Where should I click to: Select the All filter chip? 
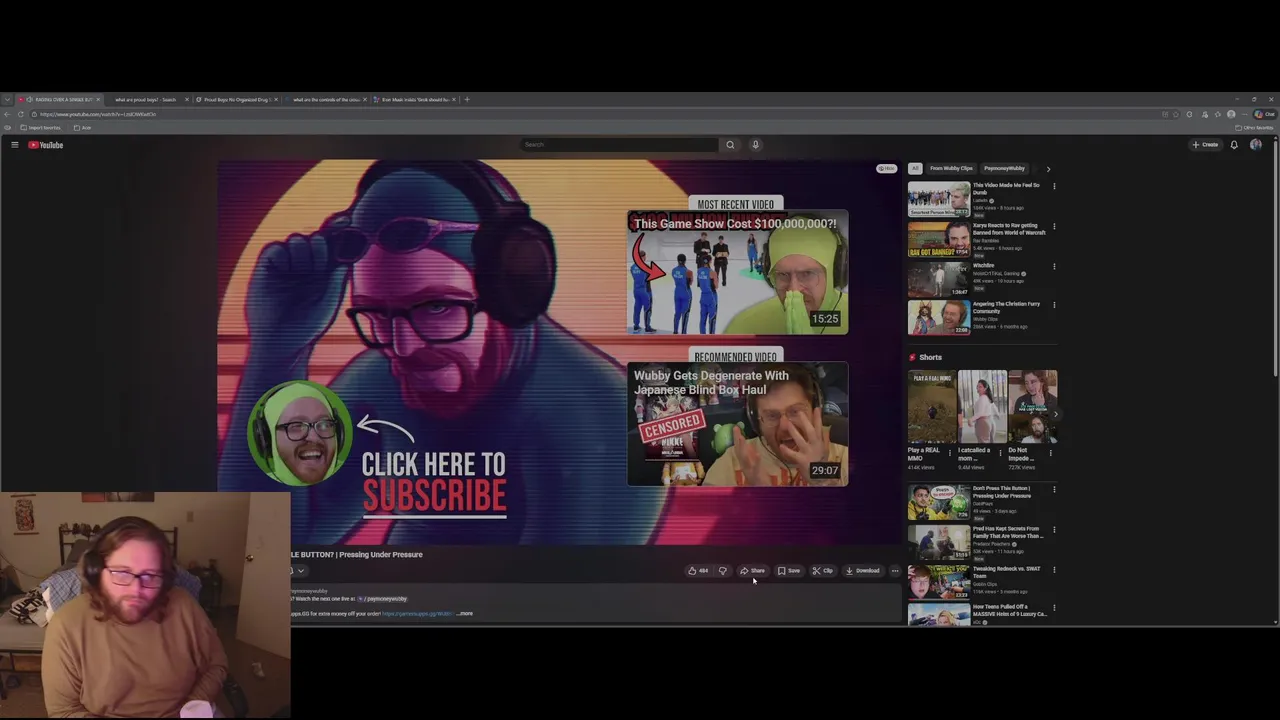[915, 169]
